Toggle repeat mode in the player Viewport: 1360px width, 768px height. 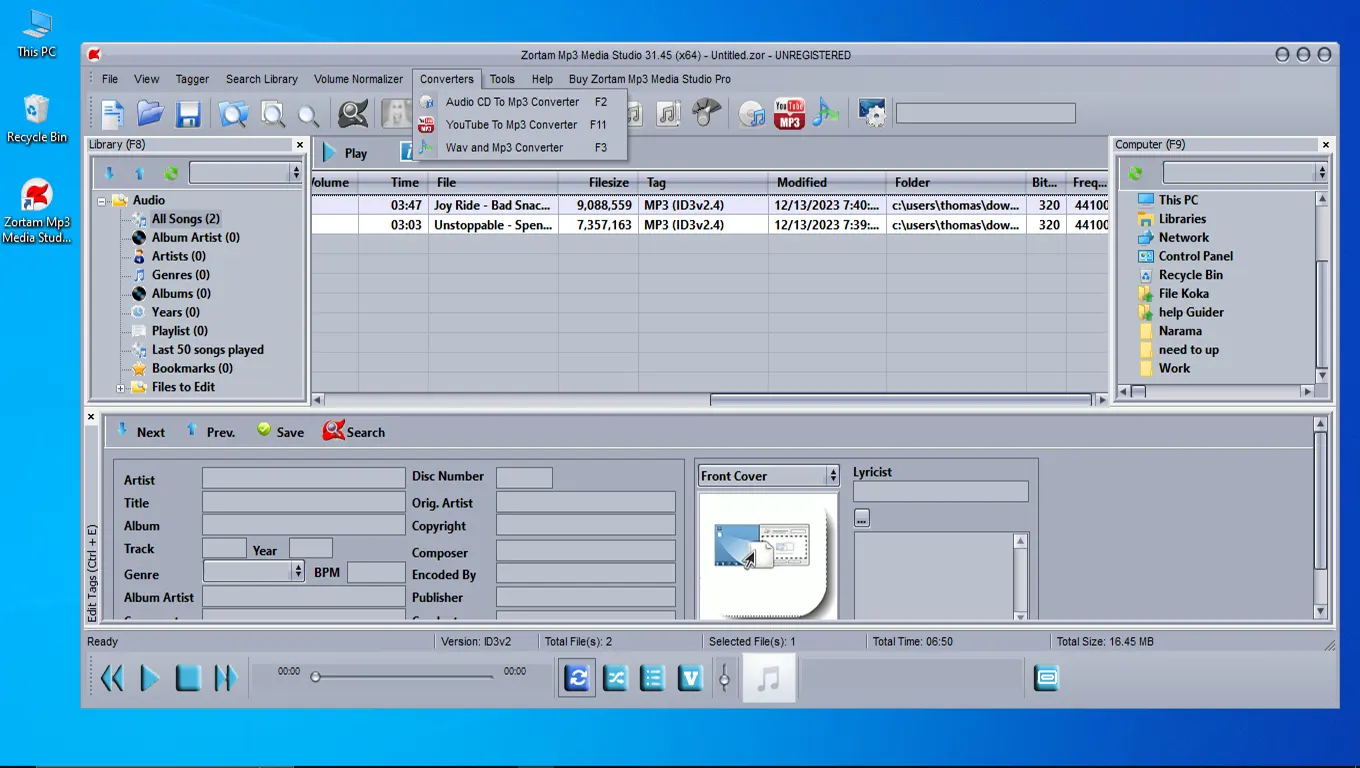coord(577,678)
